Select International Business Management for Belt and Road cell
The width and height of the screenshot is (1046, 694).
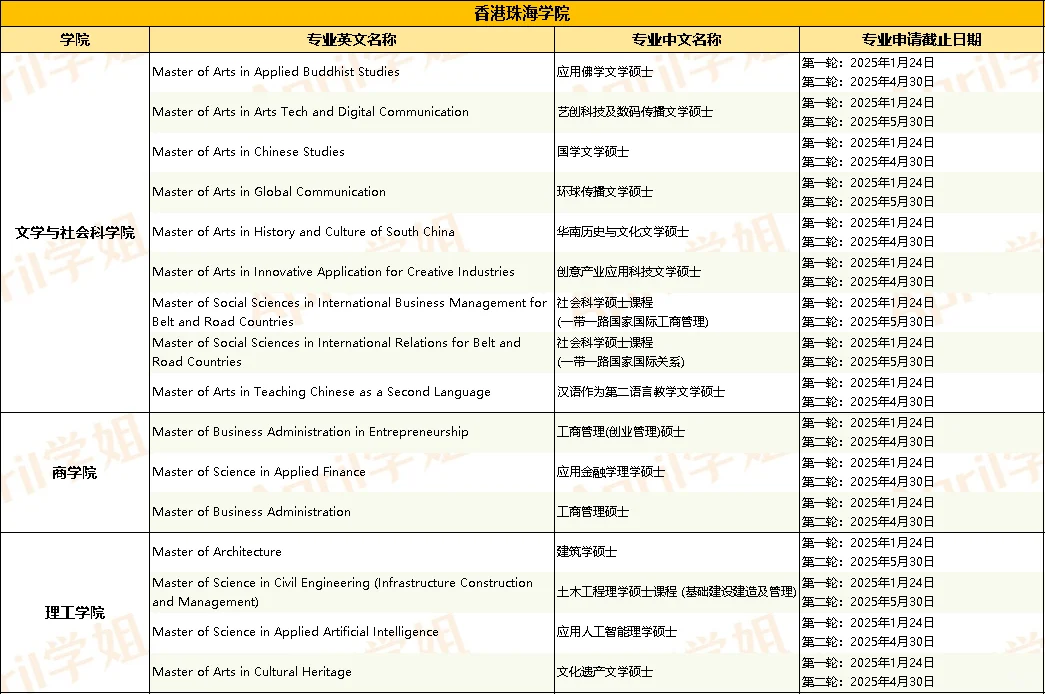(x=352, y=312)
